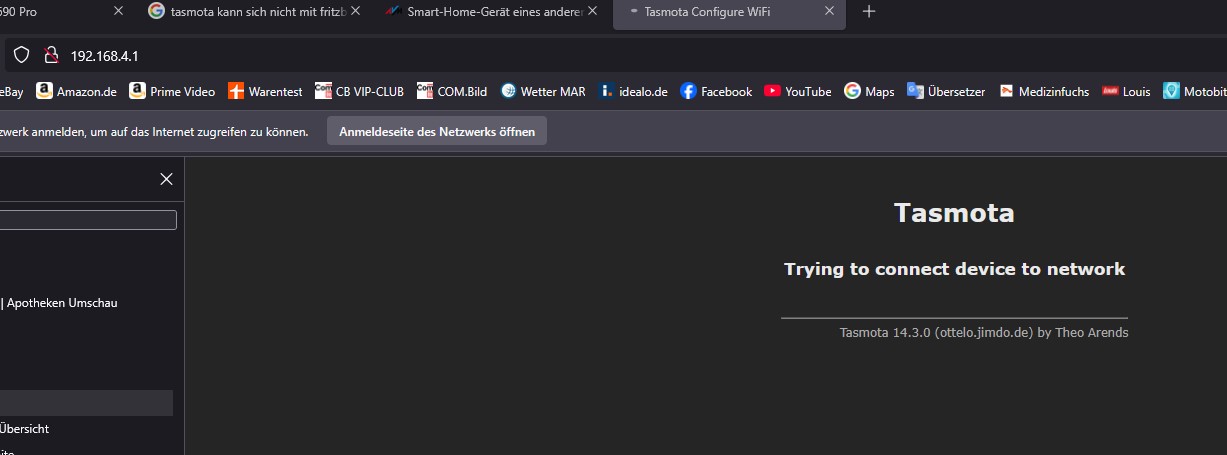Close the tasmota Google search tab
This screenshot has width=1227, height=455.
tap(355, 11)
